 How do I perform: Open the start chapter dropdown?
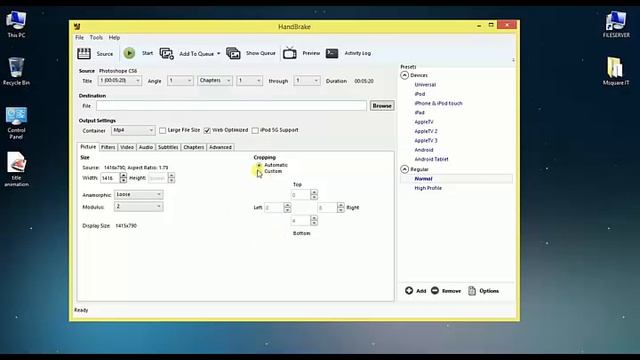coord(249,81)
